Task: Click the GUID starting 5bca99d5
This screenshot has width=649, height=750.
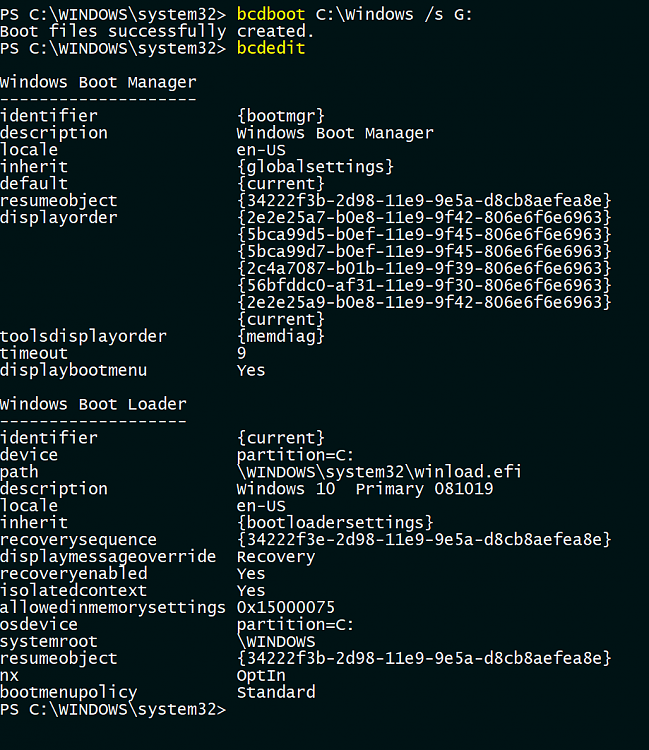Action: pos(424,234)
